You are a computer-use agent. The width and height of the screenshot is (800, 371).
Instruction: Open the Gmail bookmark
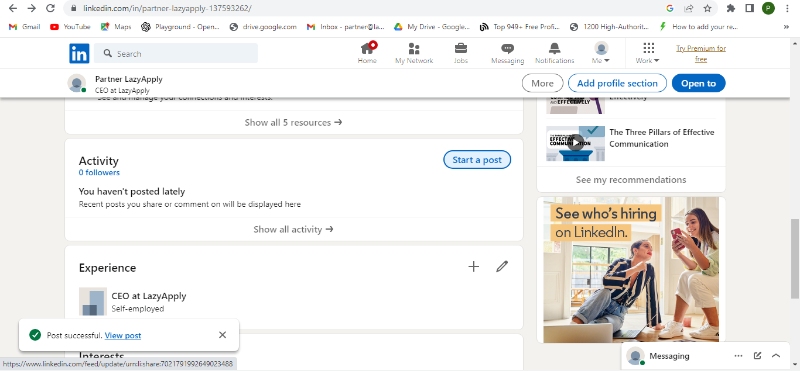click(24, 27)
